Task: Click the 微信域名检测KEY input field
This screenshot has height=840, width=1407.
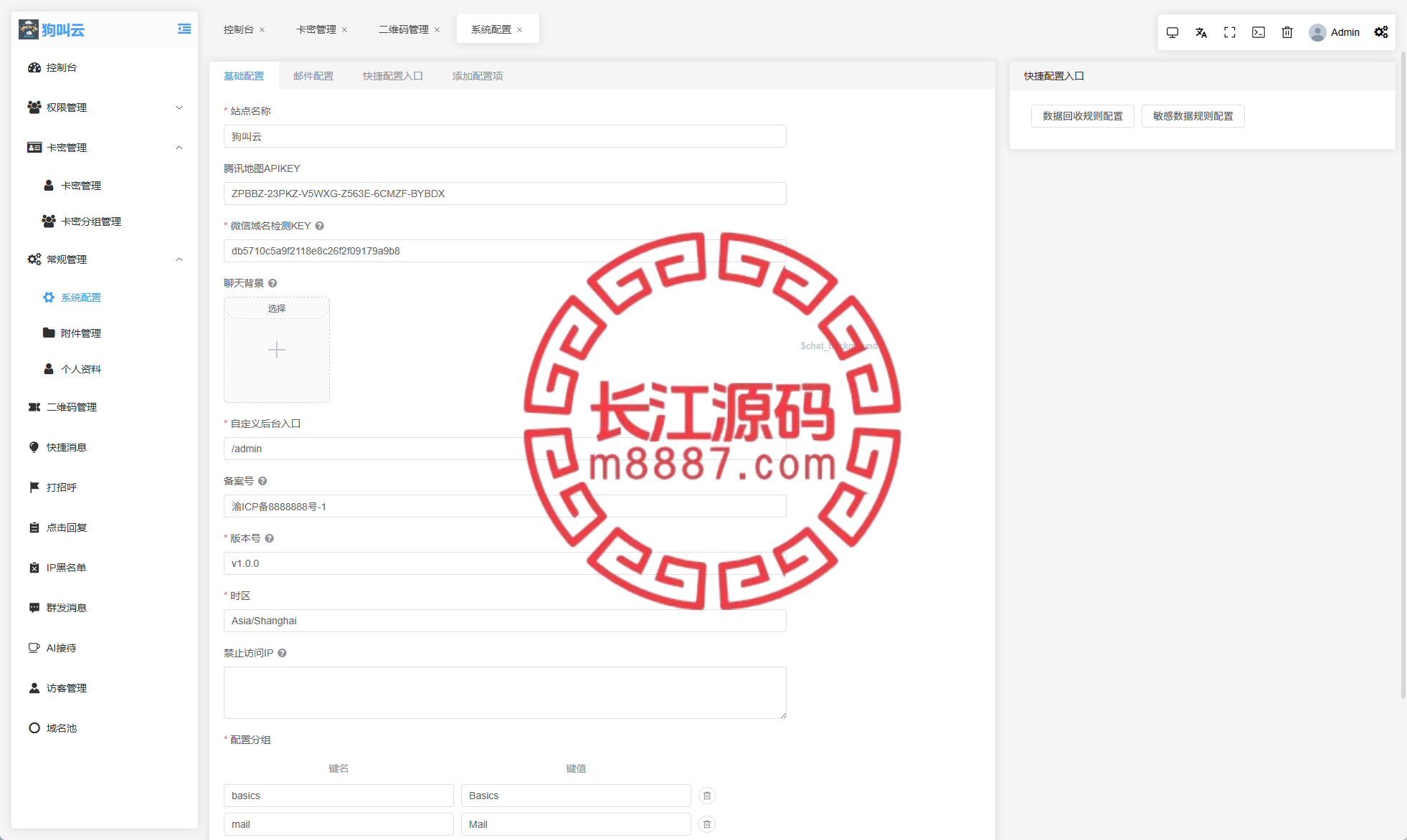Action: (x=505, y=251)
